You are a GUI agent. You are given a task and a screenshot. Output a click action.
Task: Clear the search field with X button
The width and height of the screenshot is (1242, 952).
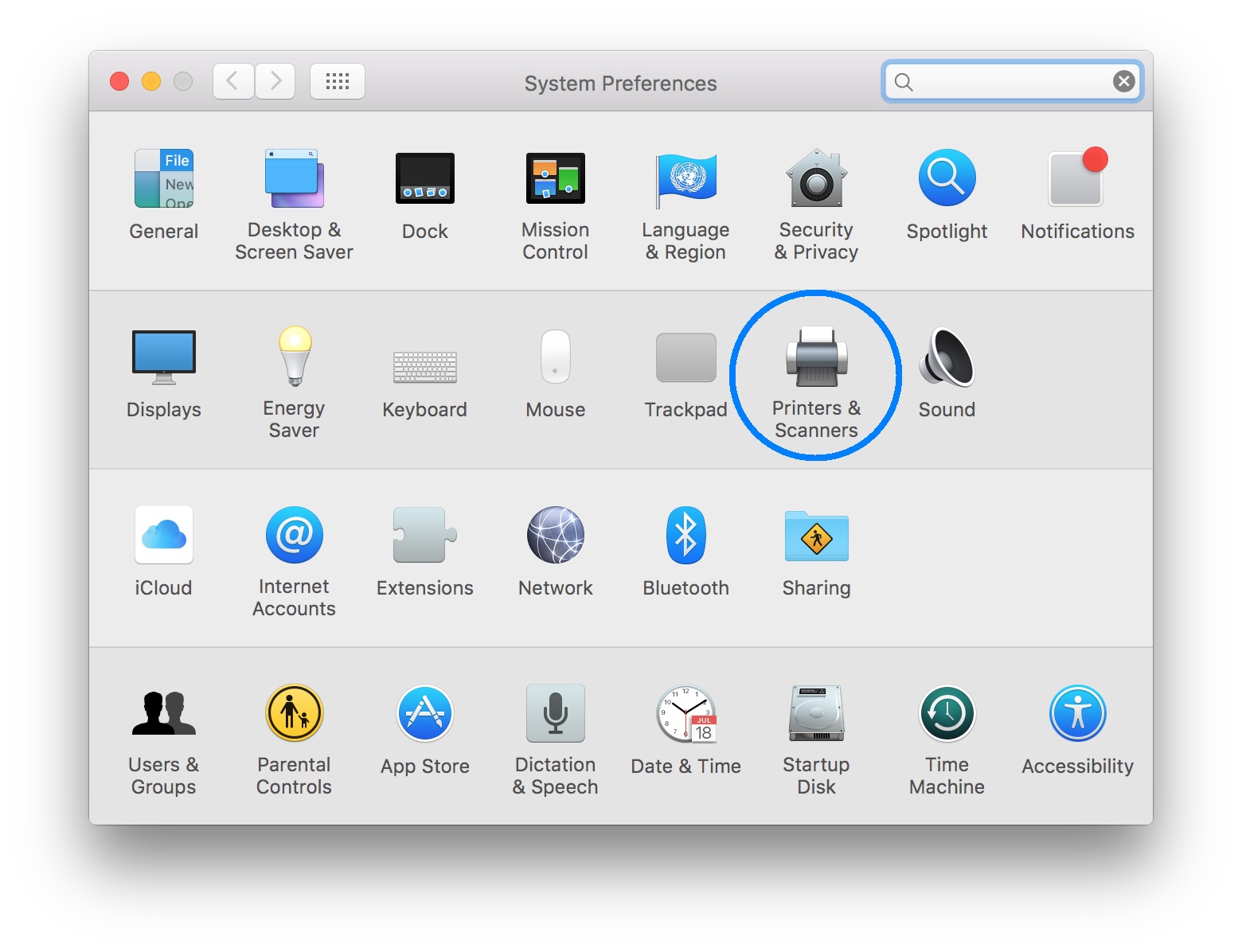[x=1123, y=81]
